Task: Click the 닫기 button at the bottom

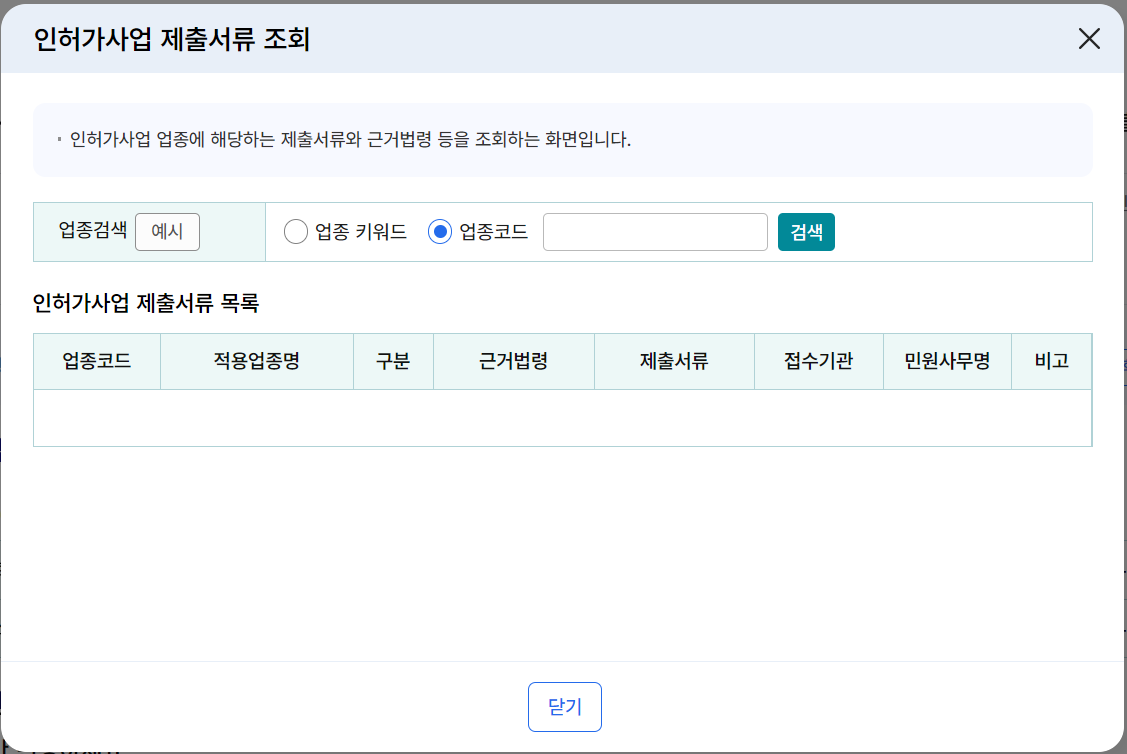Action: pyautogui.click(x=565, y=707)
